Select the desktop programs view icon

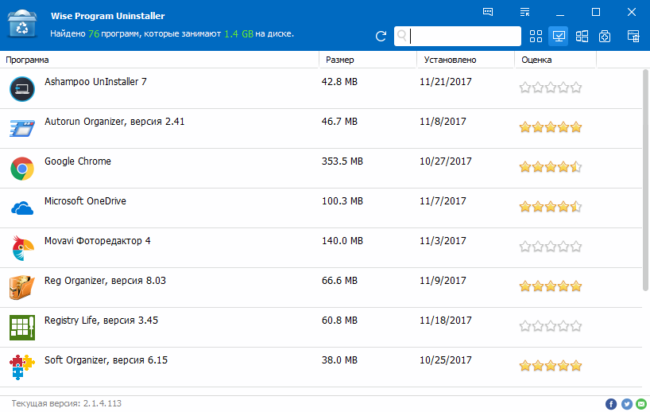point(558,36)
